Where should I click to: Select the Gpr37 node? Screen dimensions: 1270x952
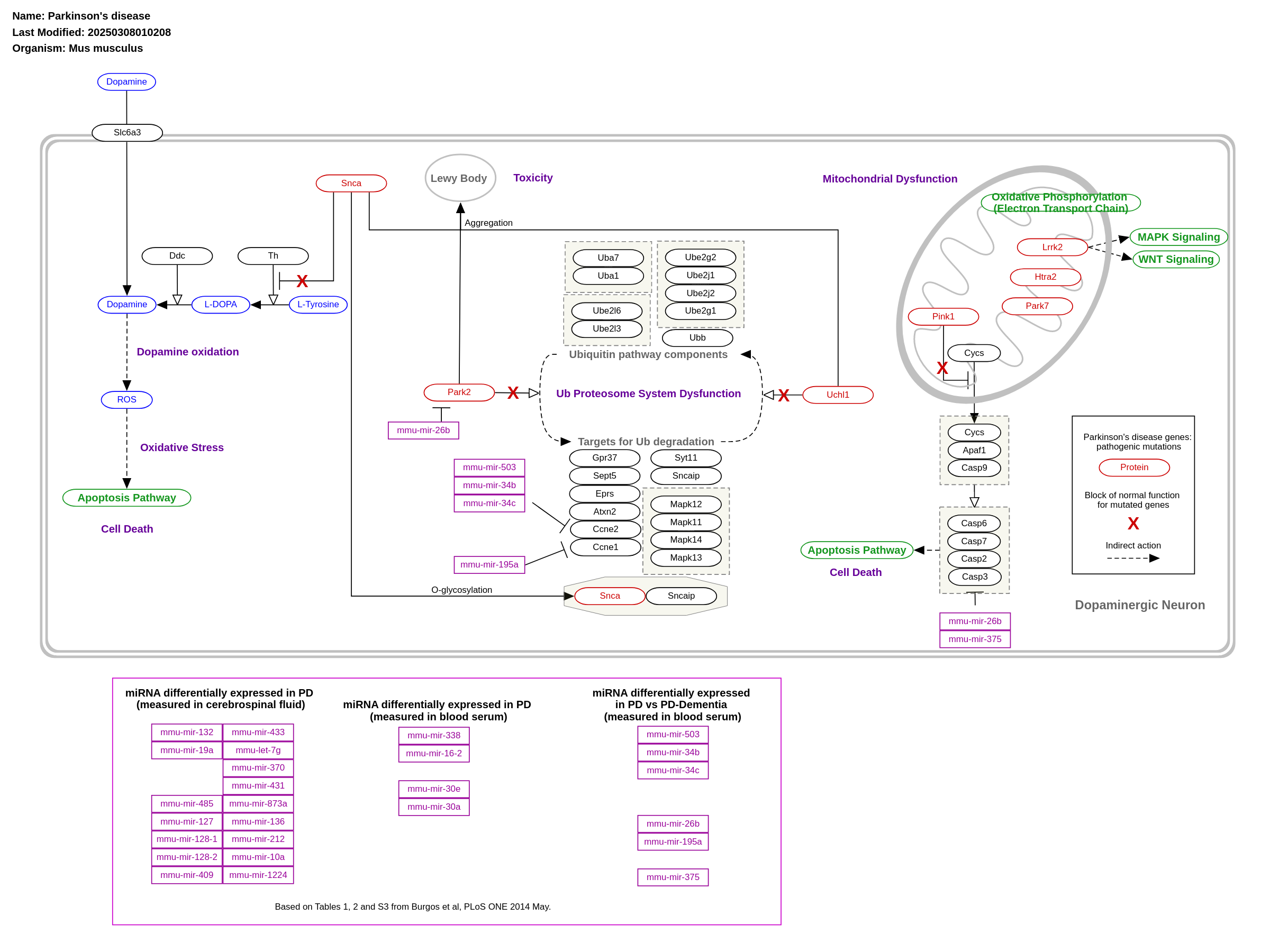tap(604, 458)
